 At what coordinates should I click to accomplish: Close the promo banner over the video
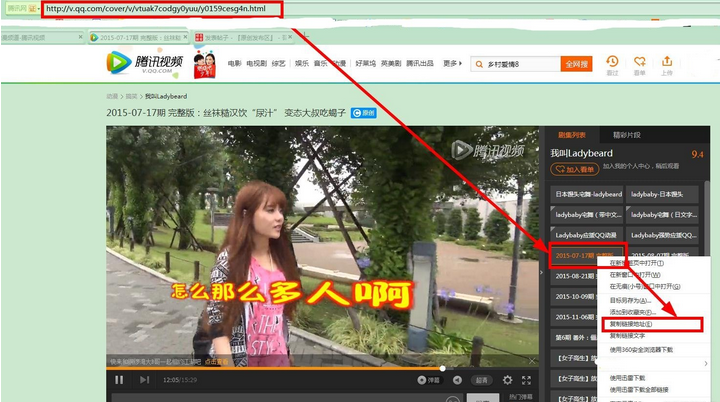[532, 361]
